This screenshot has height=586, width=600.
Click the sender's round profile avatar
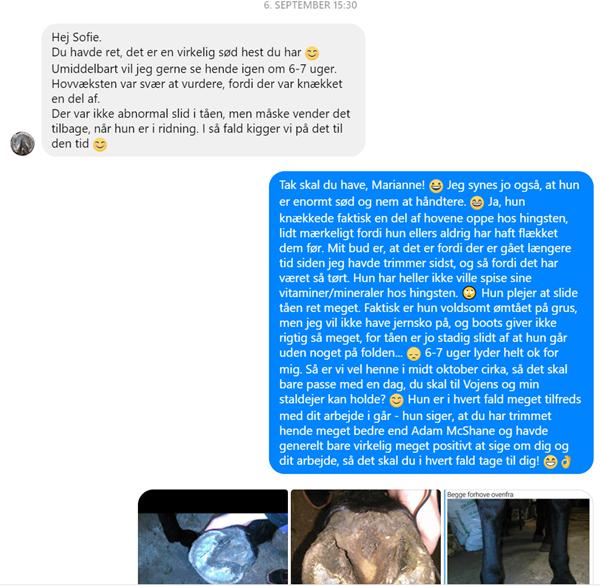[23, 144]
